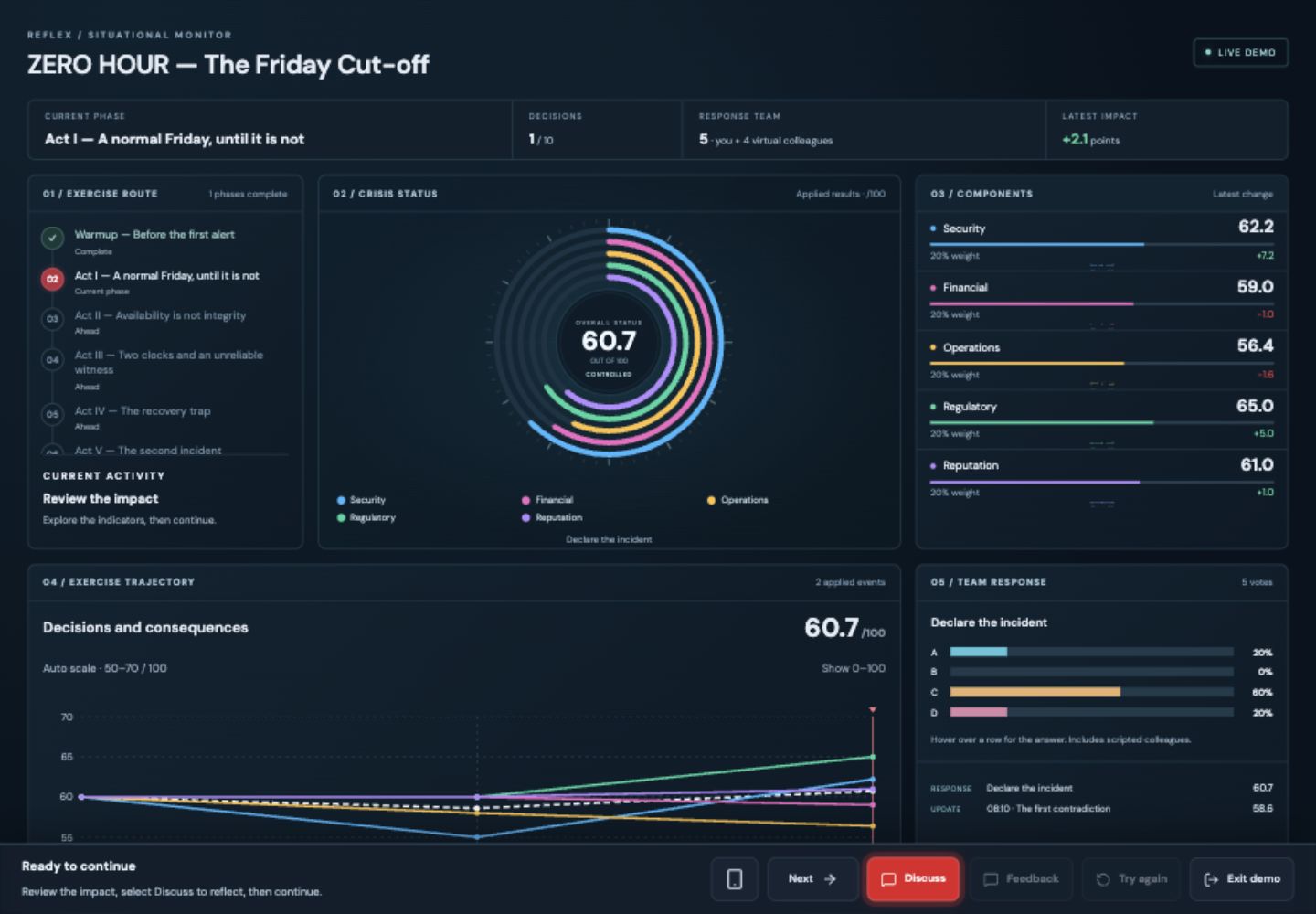Click Security score 62.2
Image resolution: width=1316 pixels, height=914 pixels.
coord(1256,227)
